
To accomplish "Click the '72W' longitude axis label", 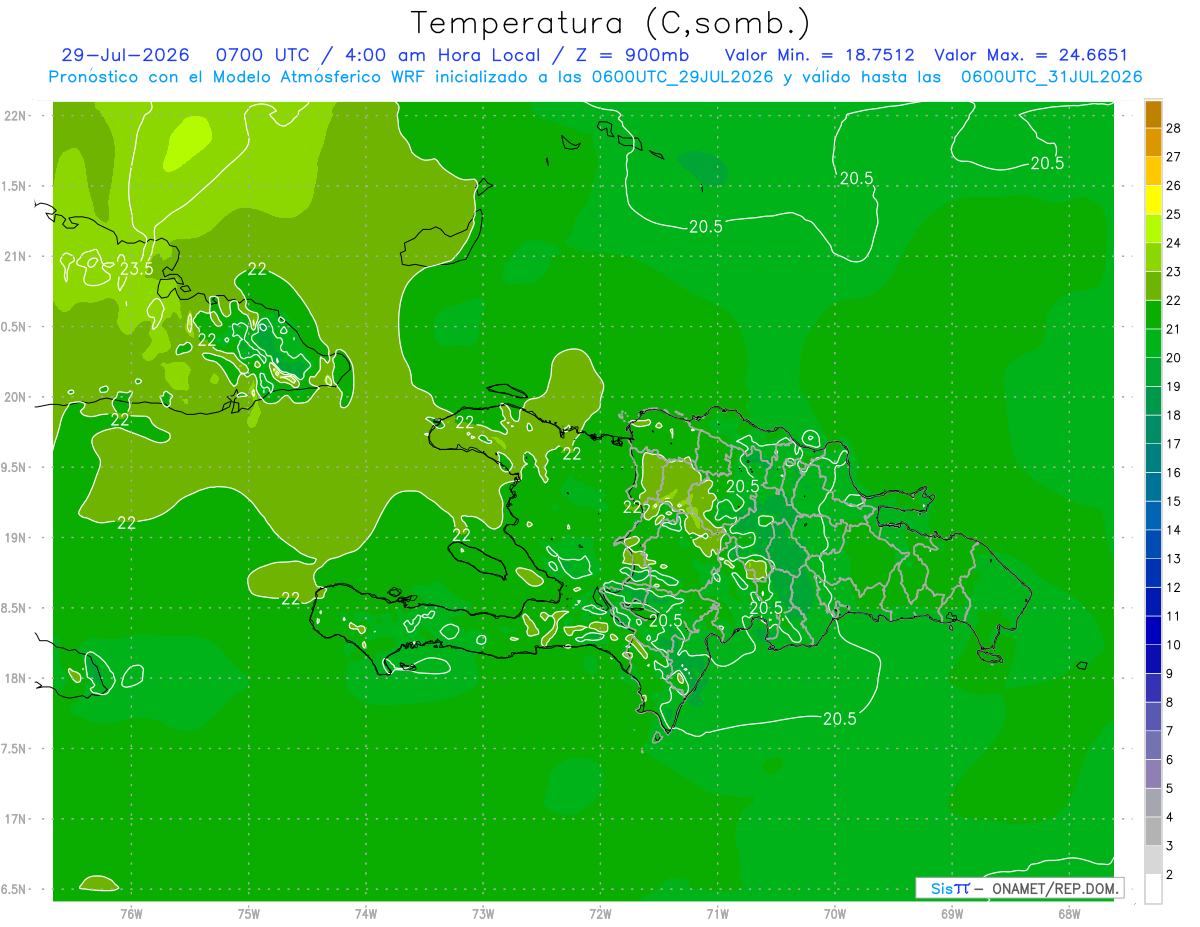I will (600, 913).
